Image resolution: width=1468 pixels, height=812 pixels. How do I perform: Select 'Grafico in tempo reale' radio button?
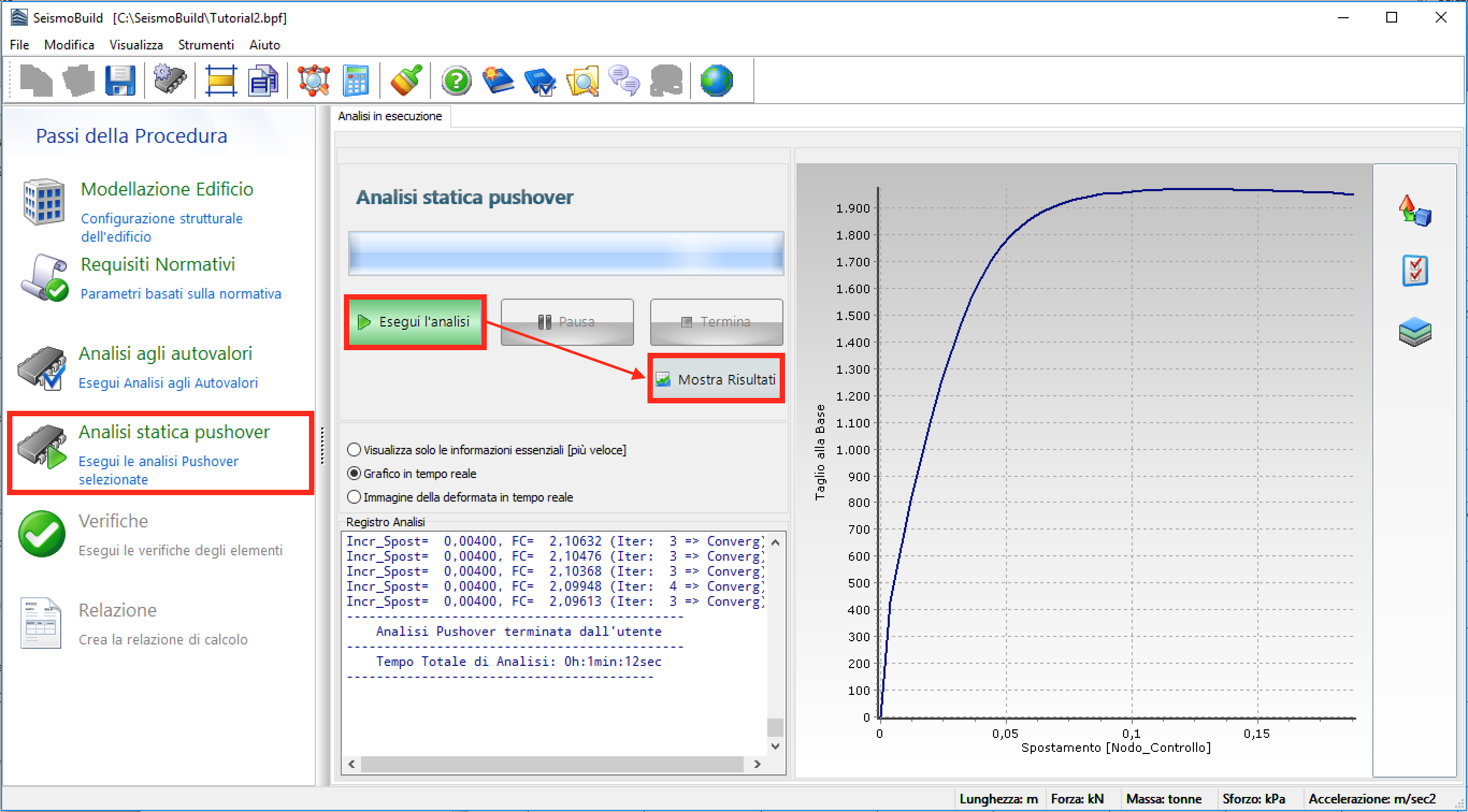pyautogui.click(x=355, y=474)
